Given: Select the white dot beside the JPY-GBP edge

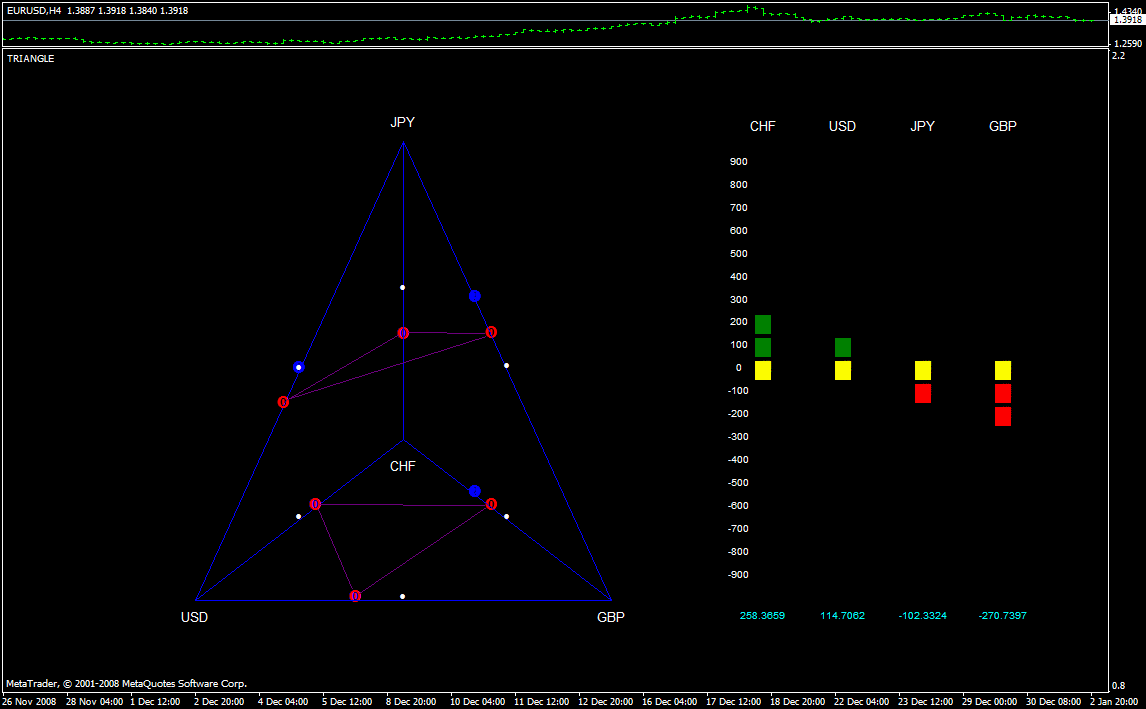Looking at the screenshot, I should coord(506,365).
